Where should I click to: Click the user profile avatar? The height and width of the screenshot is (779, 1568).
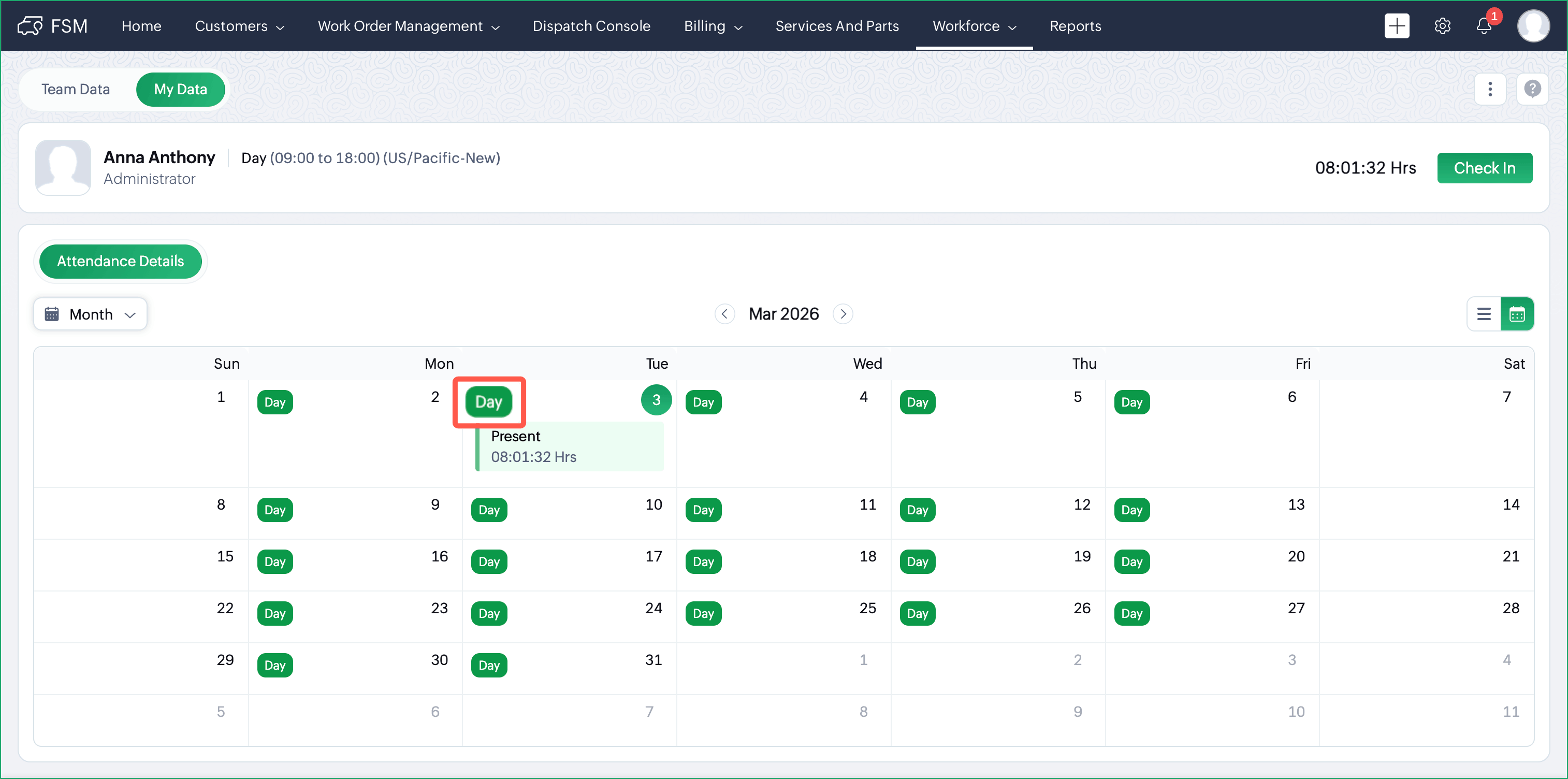coord(1533,26)
